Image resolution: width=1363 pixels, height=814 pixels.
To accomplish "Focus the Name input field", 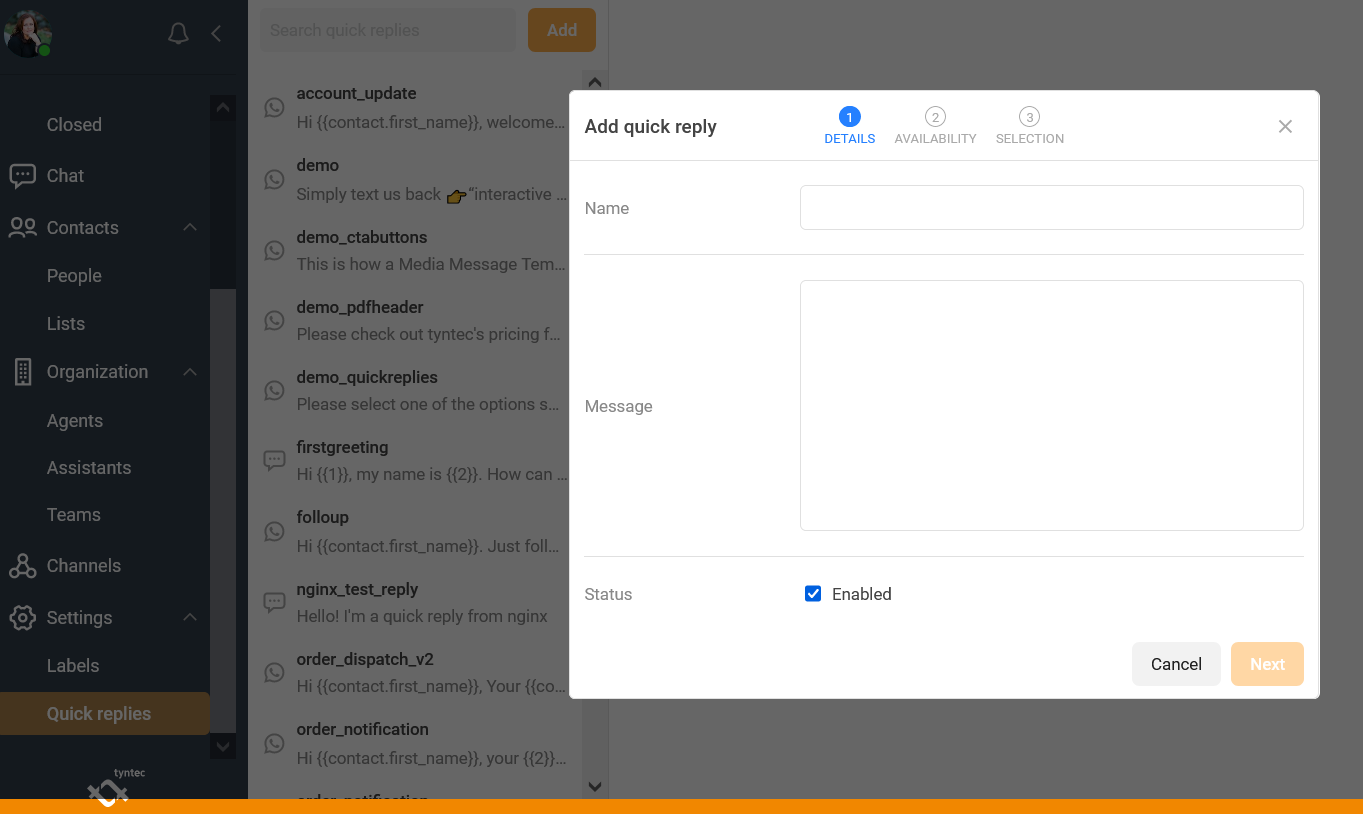I will [1052, 207].
